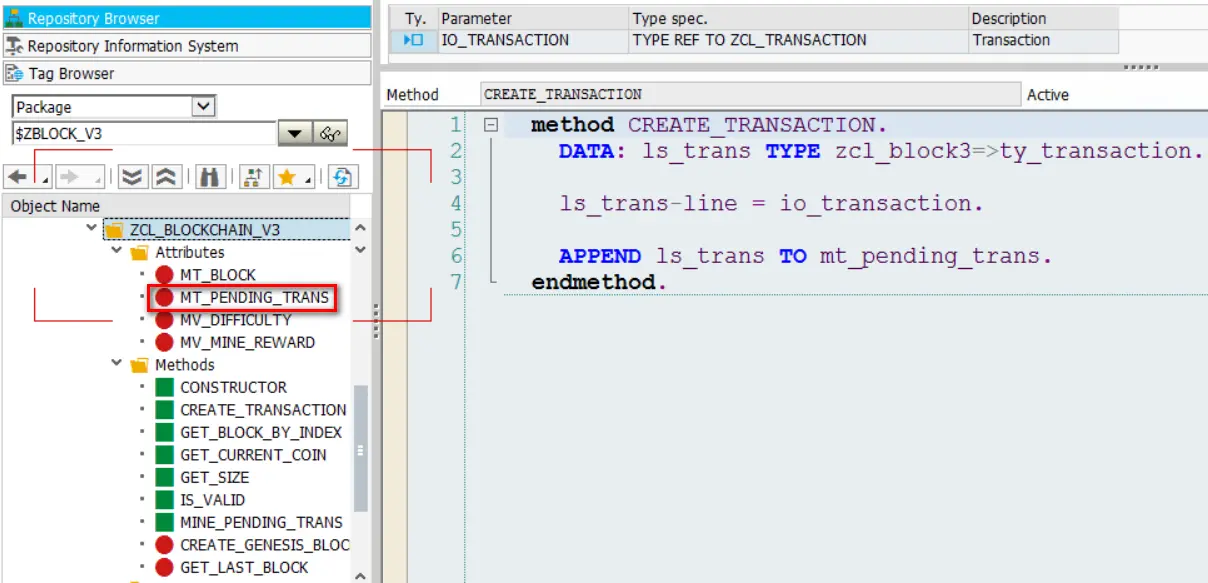
Task: Click the Transaction description cell
Action: pyautogui.click(x=1044, y=40)
